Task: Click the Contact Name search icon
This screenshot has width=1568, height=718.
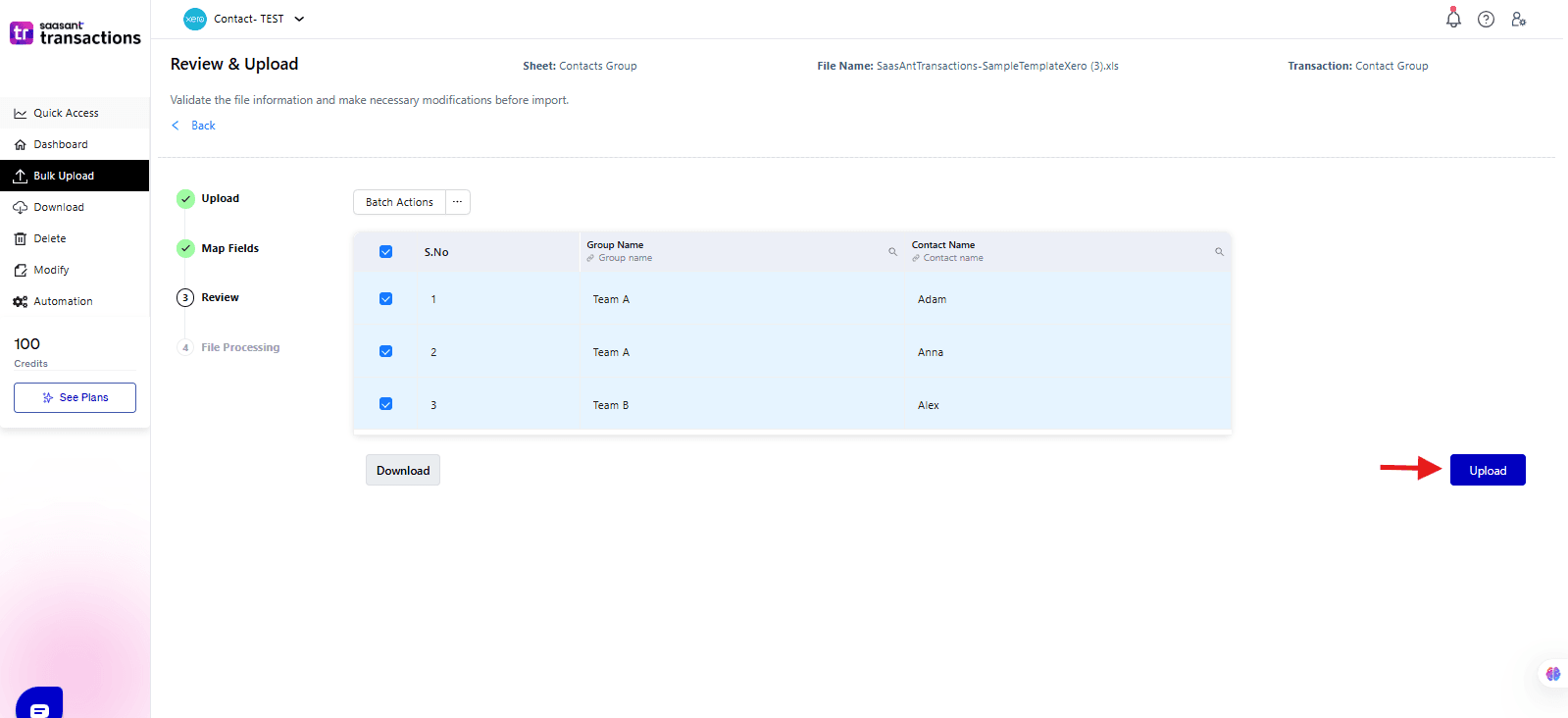Action: (x=1219, y=252)
